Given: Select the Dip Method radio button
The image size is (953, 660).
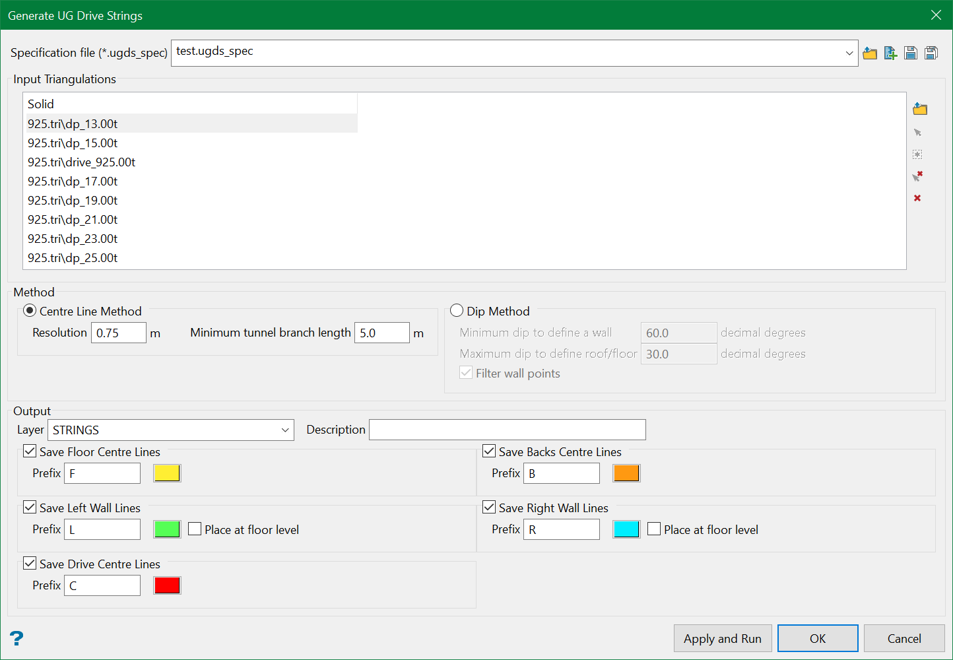Looking at the screenshot, I should [x=457, y=311].
